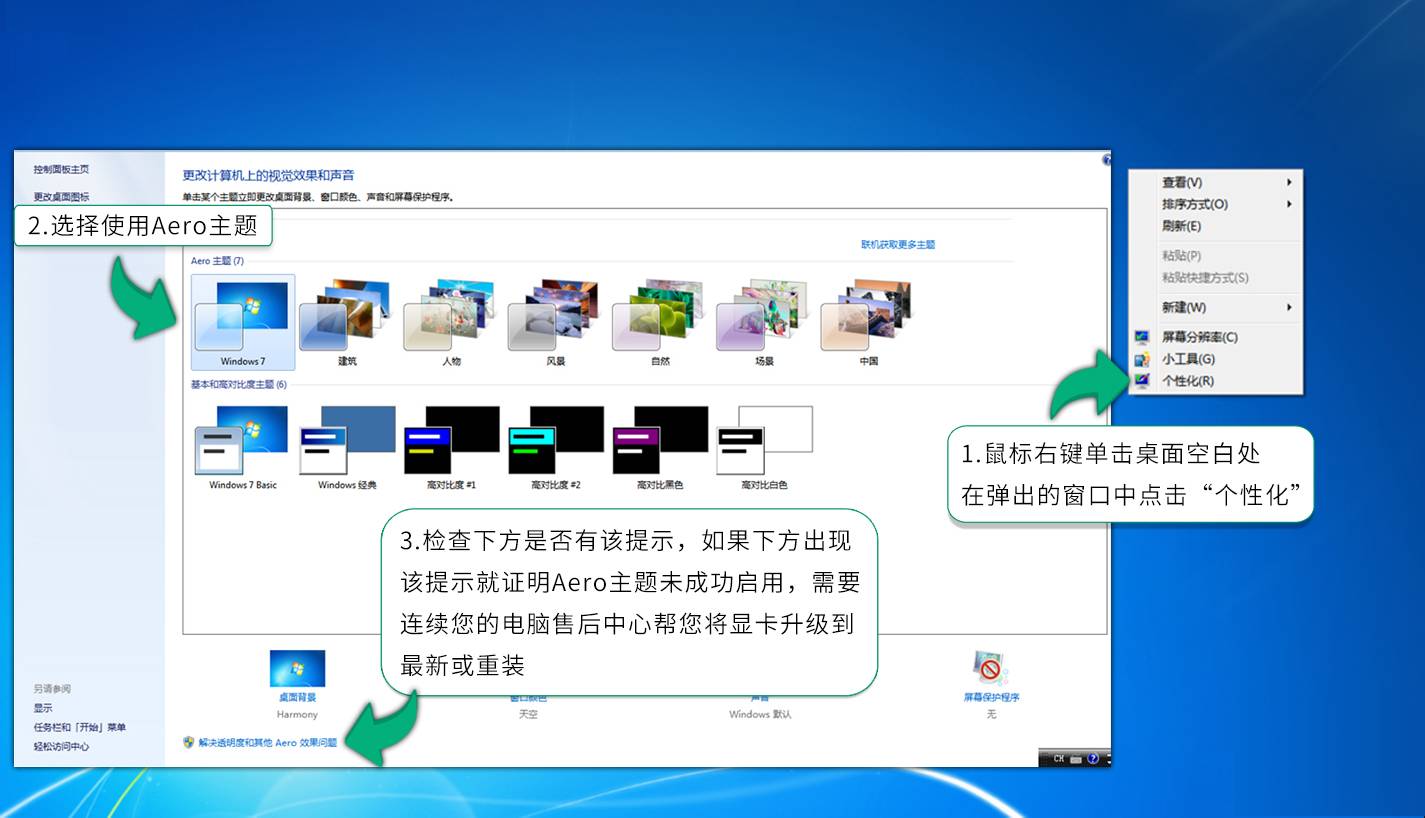Go to 控制面板主页

pos(61,169)
